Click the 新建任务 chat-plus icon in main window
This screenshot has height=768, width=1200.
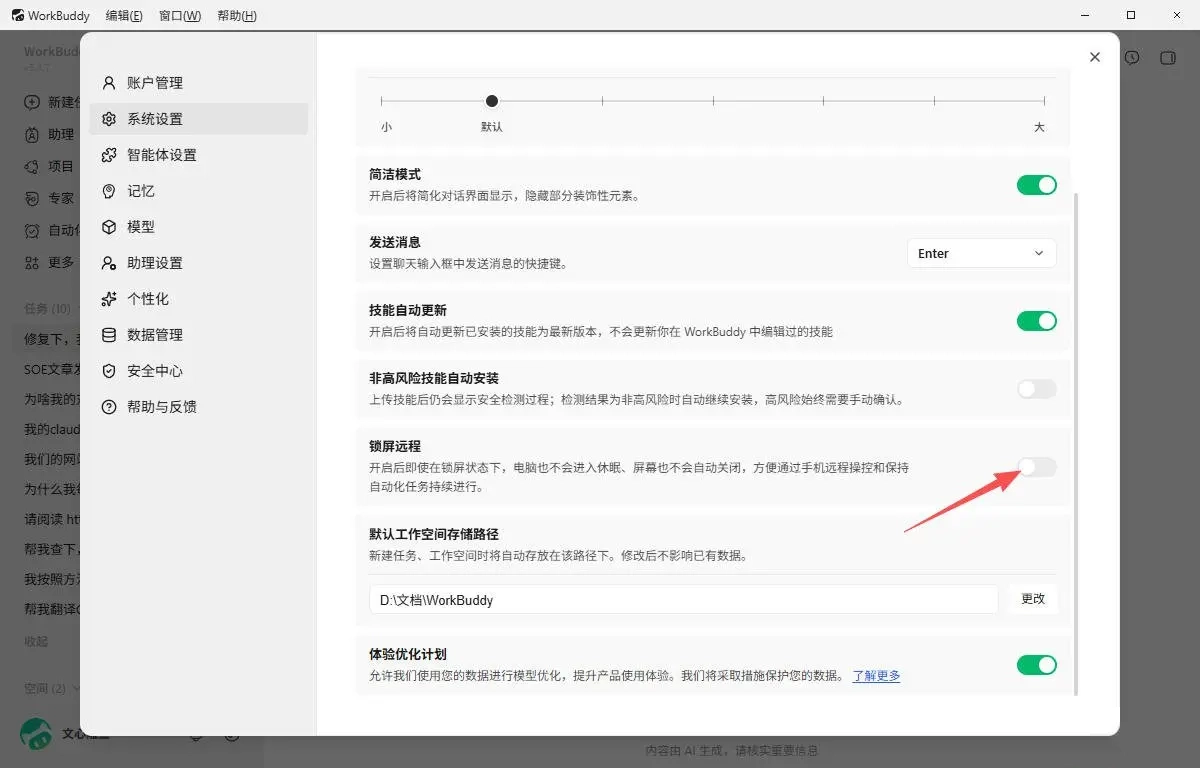(x=32, y=102)
